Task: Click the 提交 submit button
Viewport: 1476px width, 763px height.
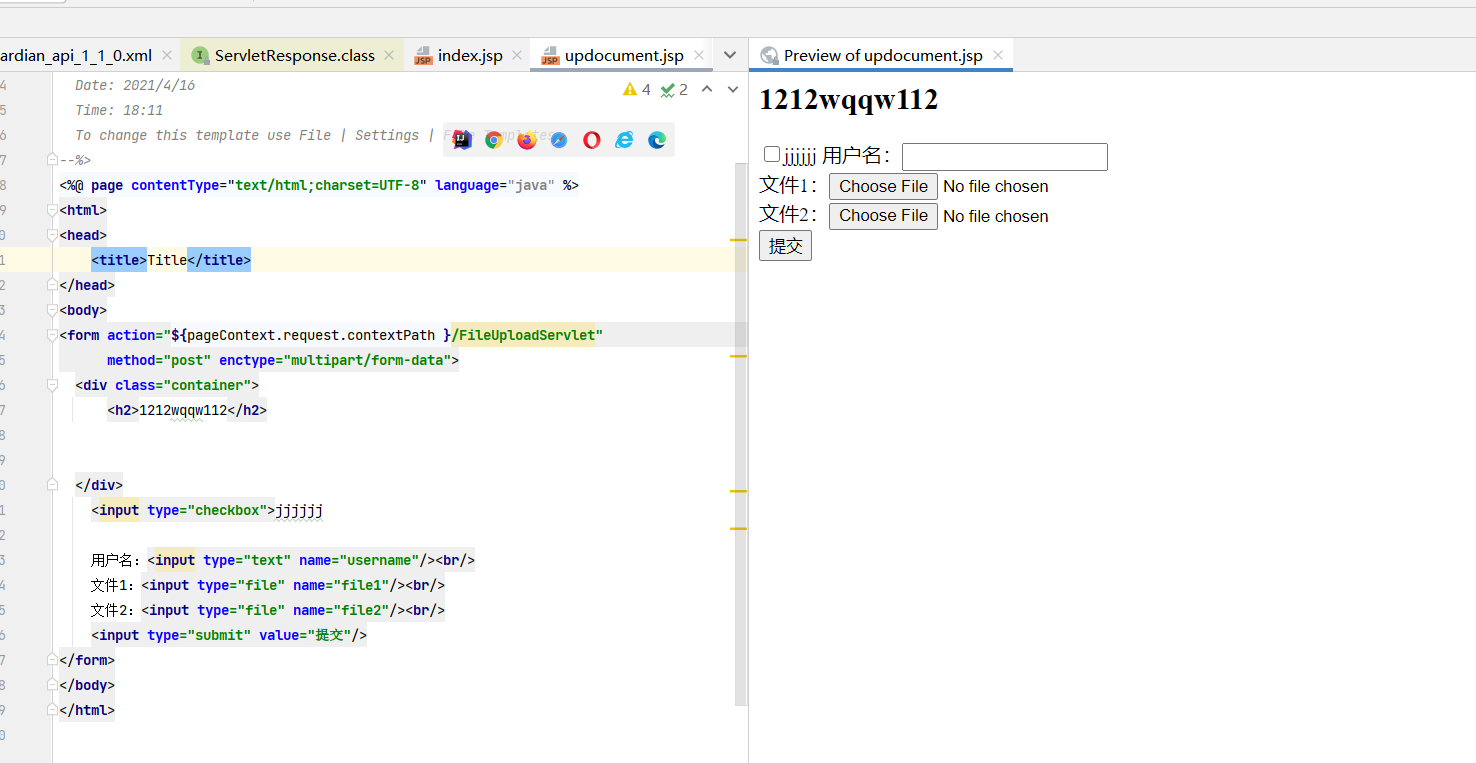Action: [x=785, y=246]
